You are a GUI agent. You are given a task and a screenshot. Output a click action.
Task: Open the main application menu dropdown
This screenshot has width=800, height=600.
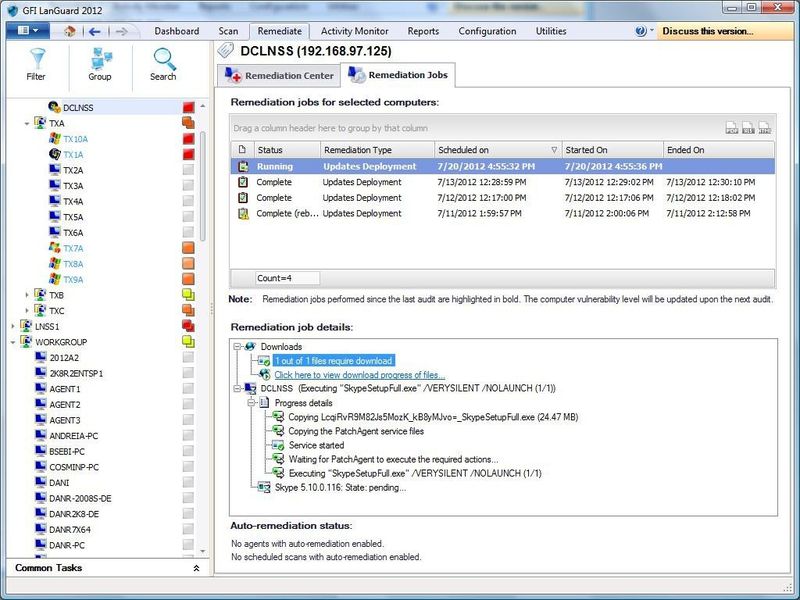pos(28,31)
